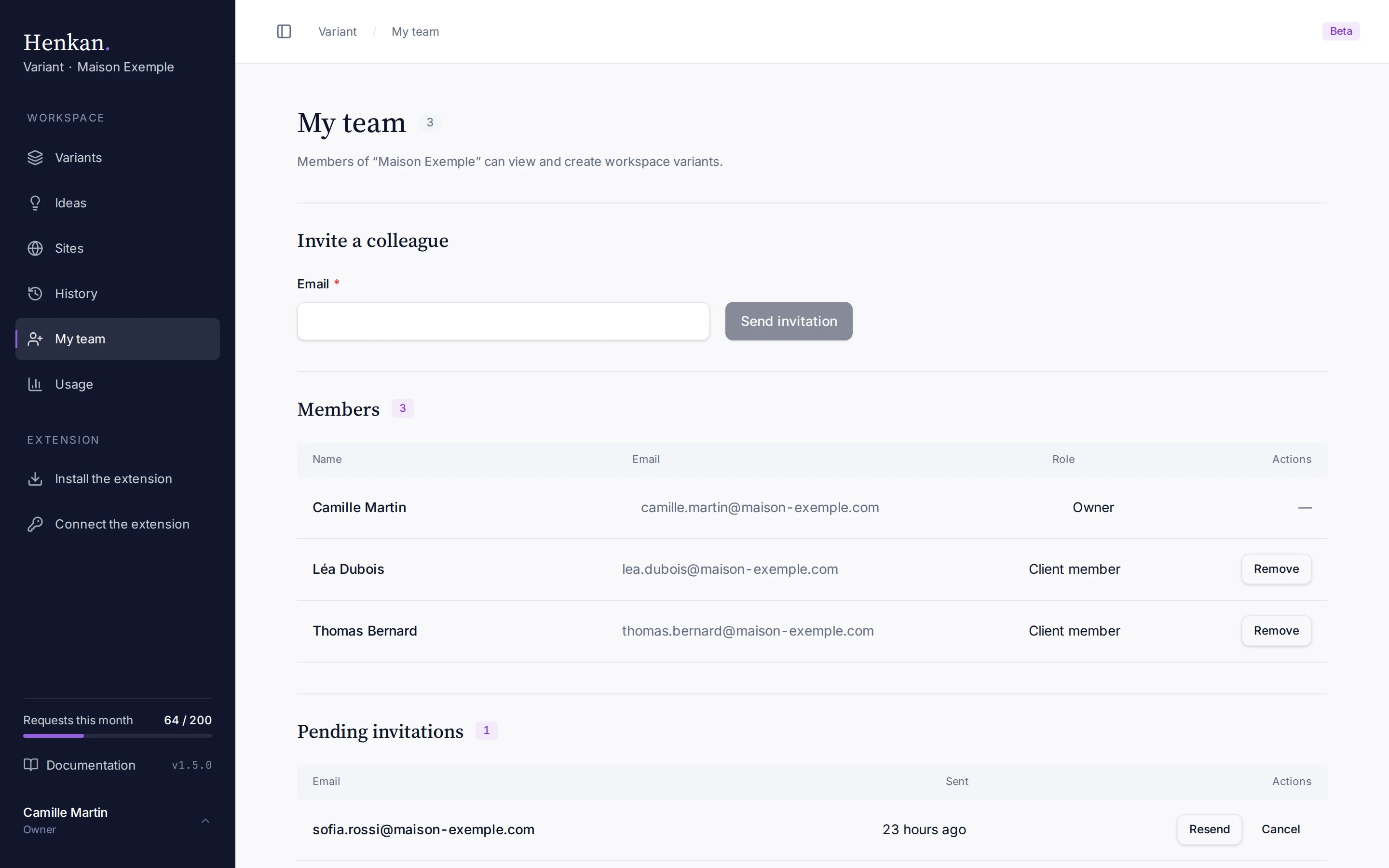
Task: Select lea.dubois@maison-exemple.com email text
Action: tap(730, 570)
